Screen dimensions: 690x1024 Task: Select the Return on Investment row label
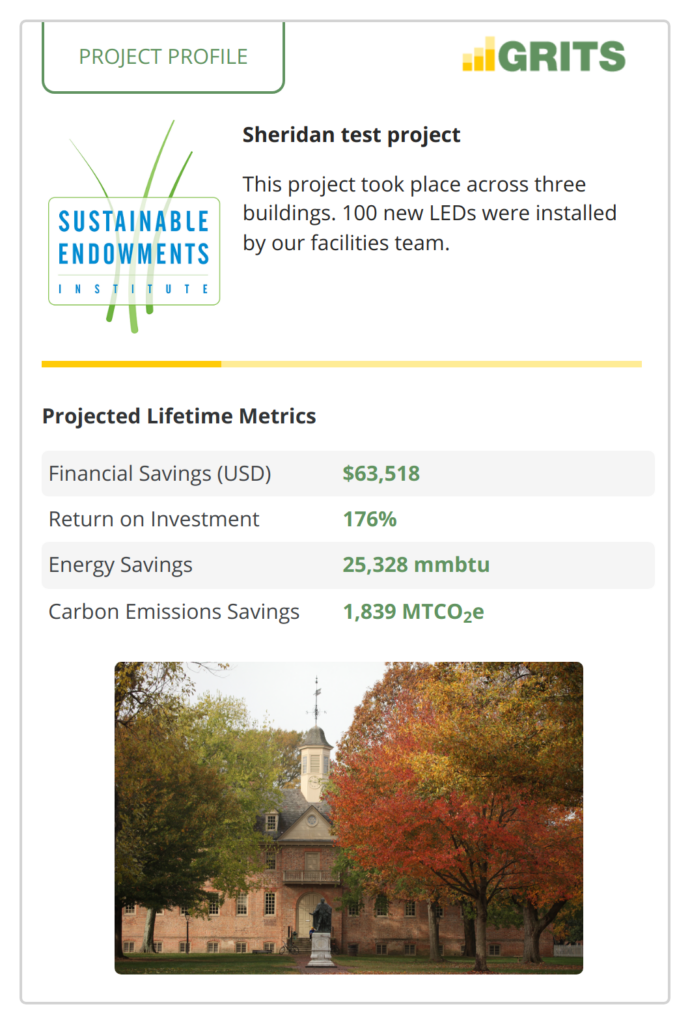tap(154, 519)
